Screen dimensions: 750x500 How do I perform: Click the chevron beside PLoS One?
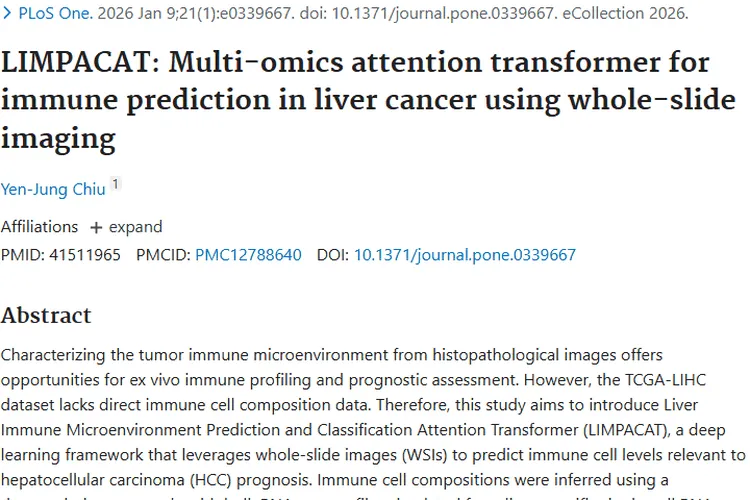pos(9,15)
